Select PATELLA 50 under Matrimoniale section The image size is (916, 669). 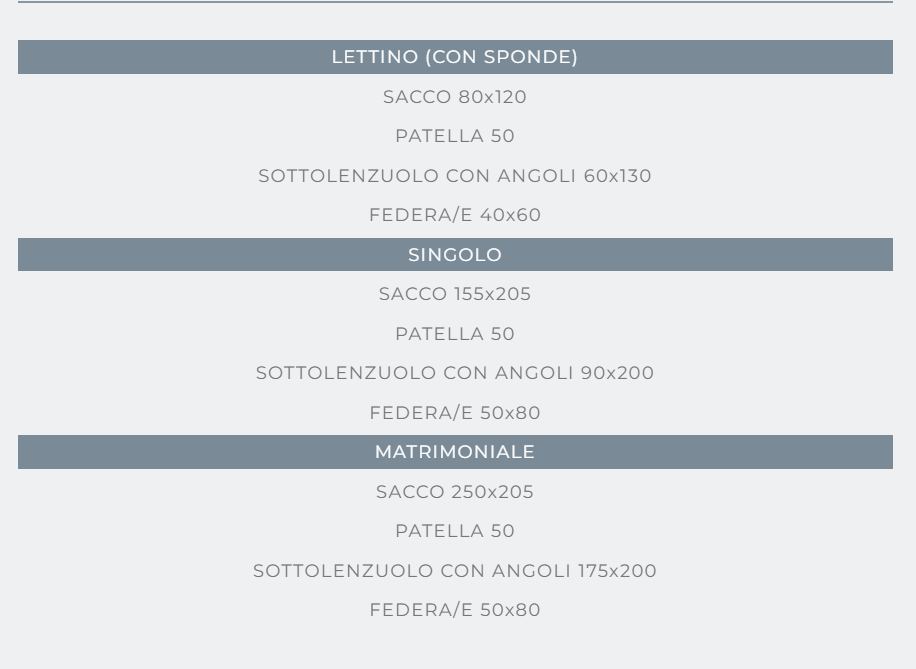click(455, 531)
